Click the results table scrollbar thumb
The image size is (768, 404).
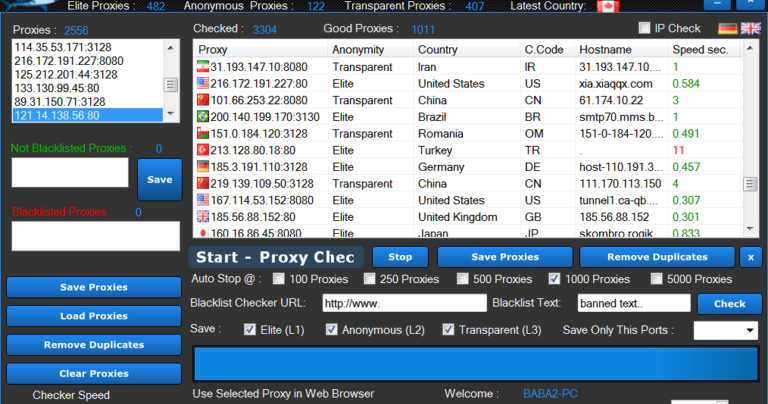click(750, 184)
